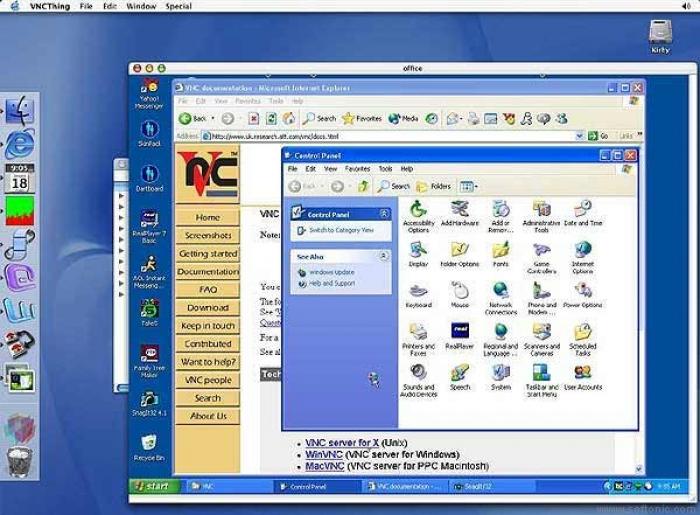Viewport: 700px width, 515px height.
Task: Open Network Connections icon
Action: point(500,299)
